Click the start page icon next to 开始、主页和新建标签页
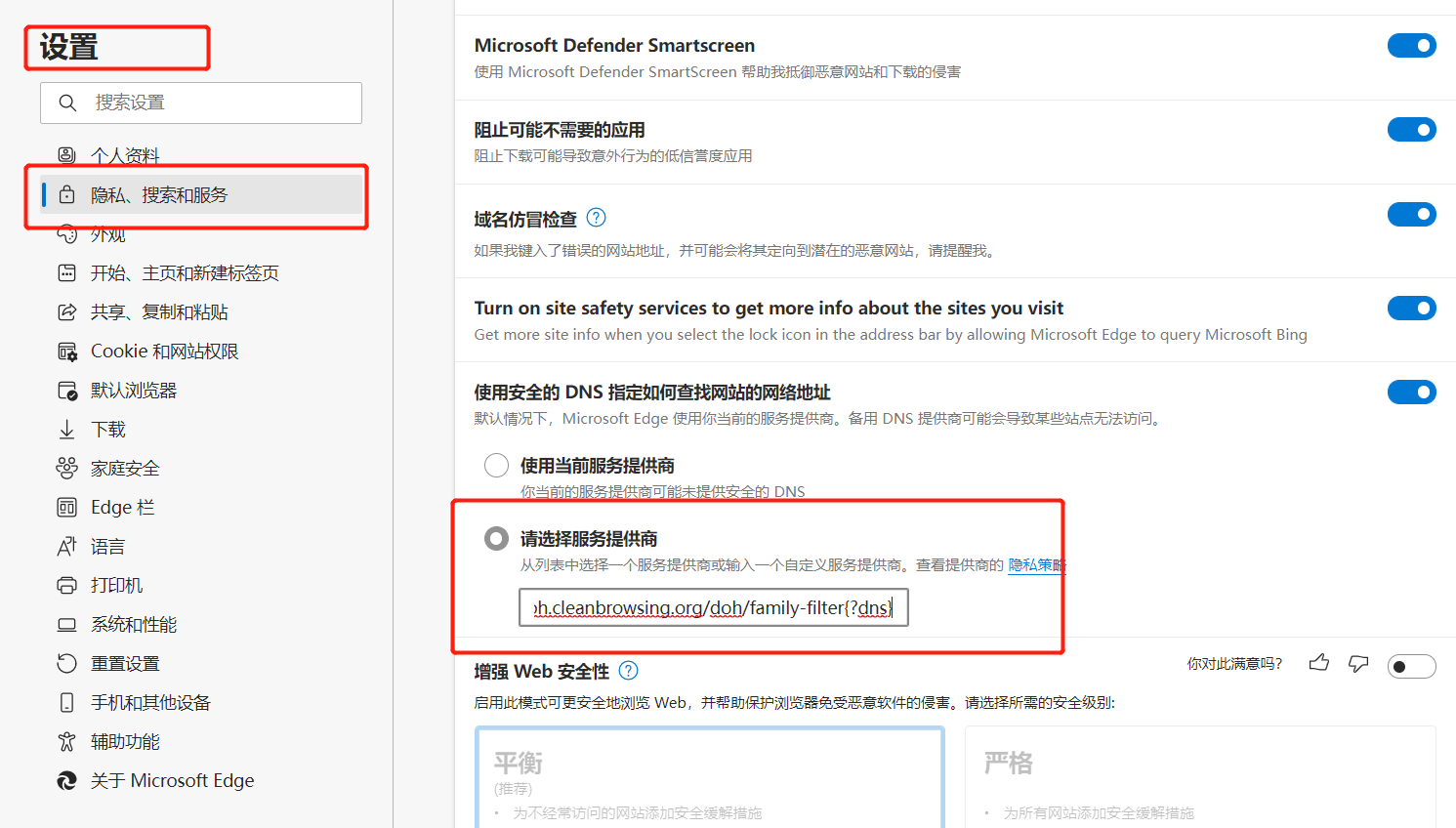1456x828 pixels. click(66, 272)
